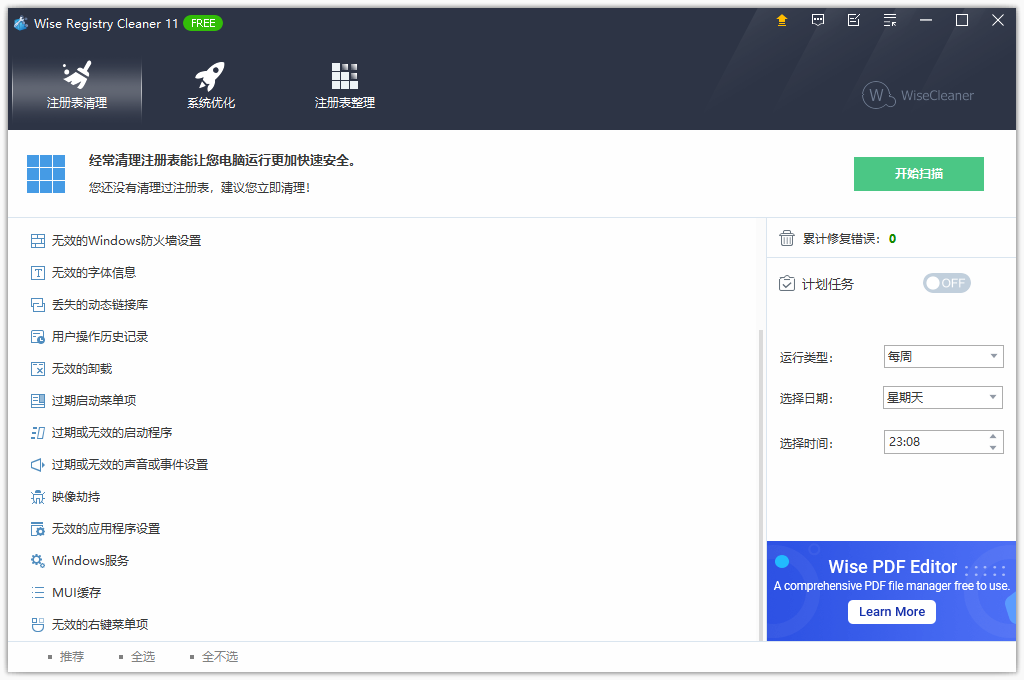This screenshot has height=680, width=1024.
Task: Click 推荐 selection link
Action: (72, 656)
